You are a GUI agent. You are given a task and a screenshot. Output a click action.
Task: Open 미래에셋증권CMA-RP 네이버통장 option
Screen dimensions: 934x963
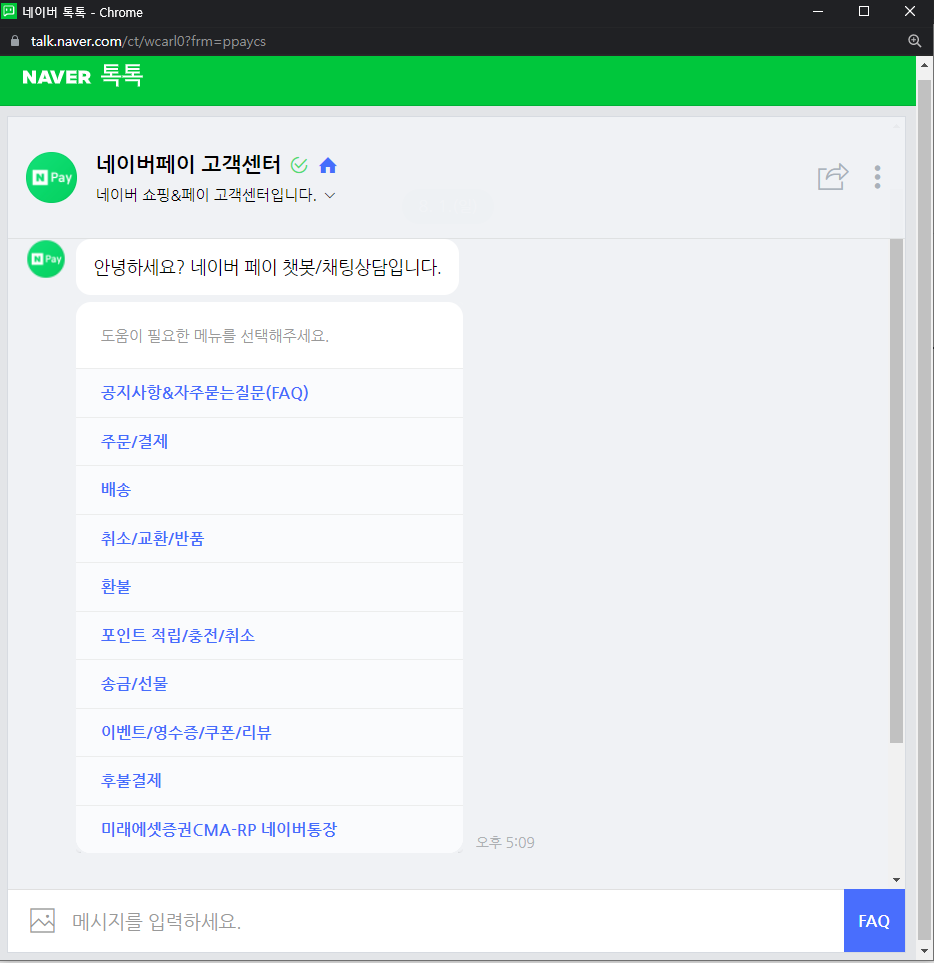click(x=270, y=830)
